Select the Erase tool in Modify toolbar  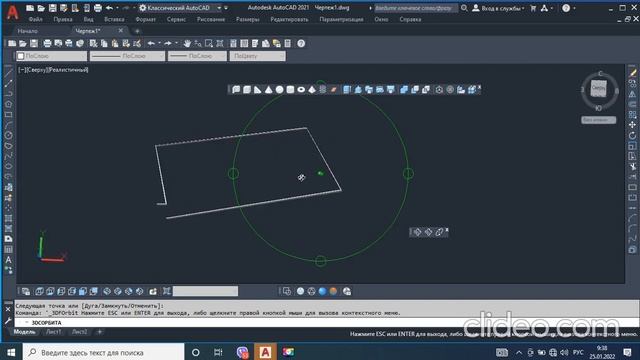632,73
